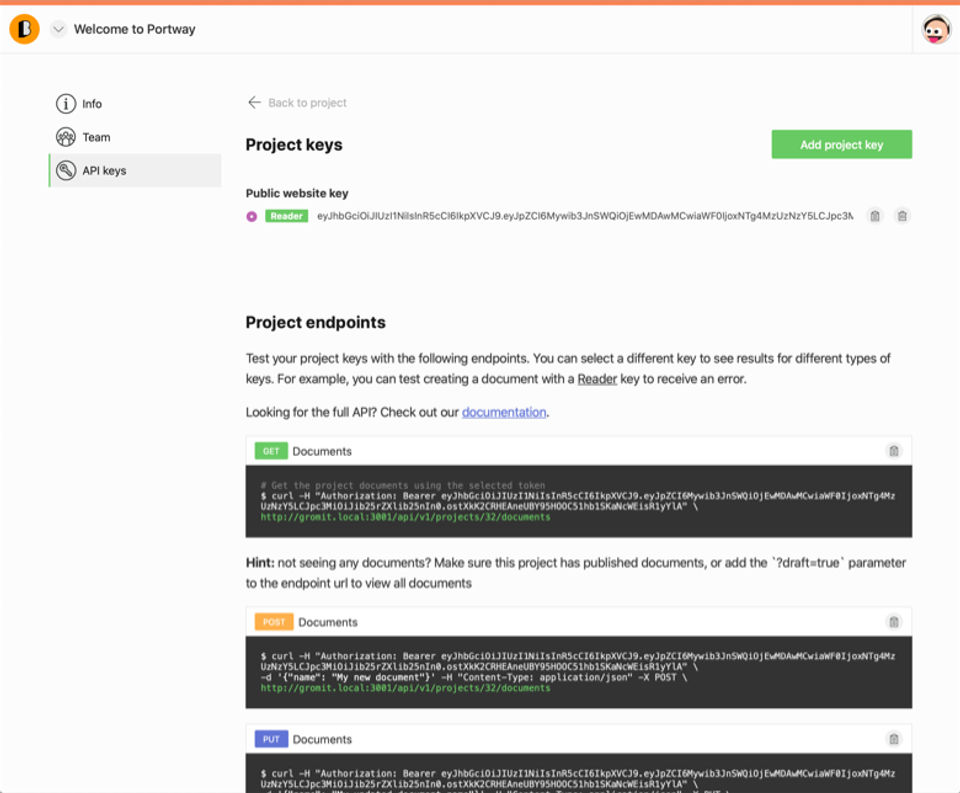The image size is (960, 793).
Task: Open the Team settings section
Action: [x=135, y=137]
